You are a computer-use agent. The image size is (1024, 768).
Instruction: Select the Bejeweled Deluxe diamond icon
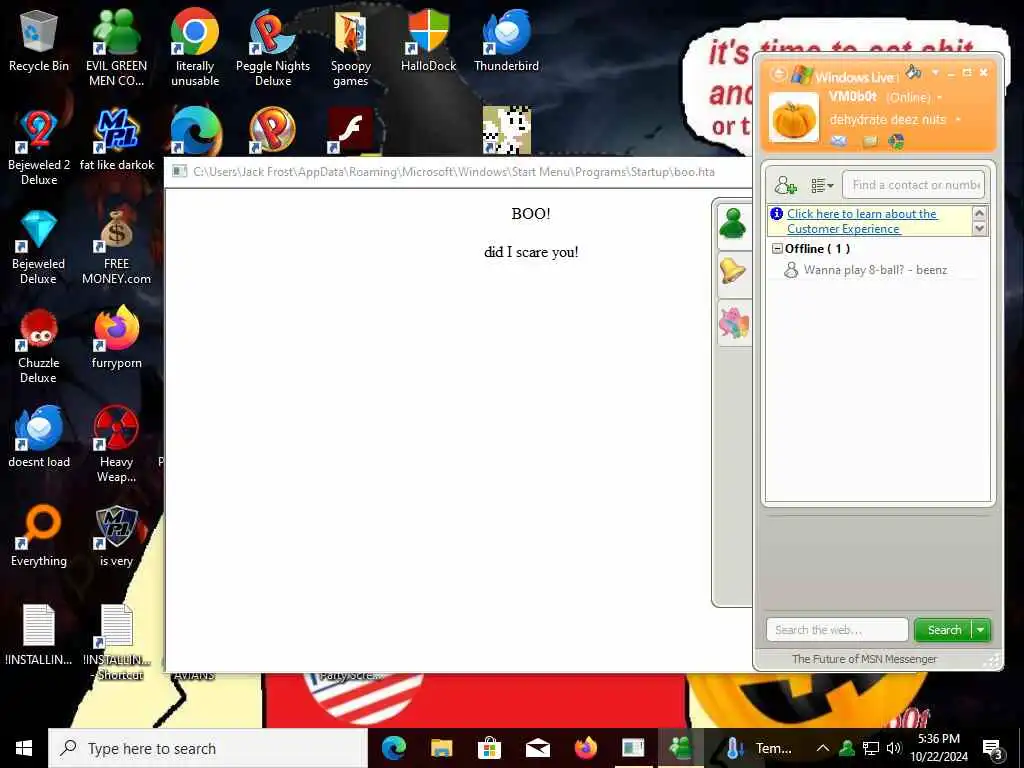tap(39, 247)
